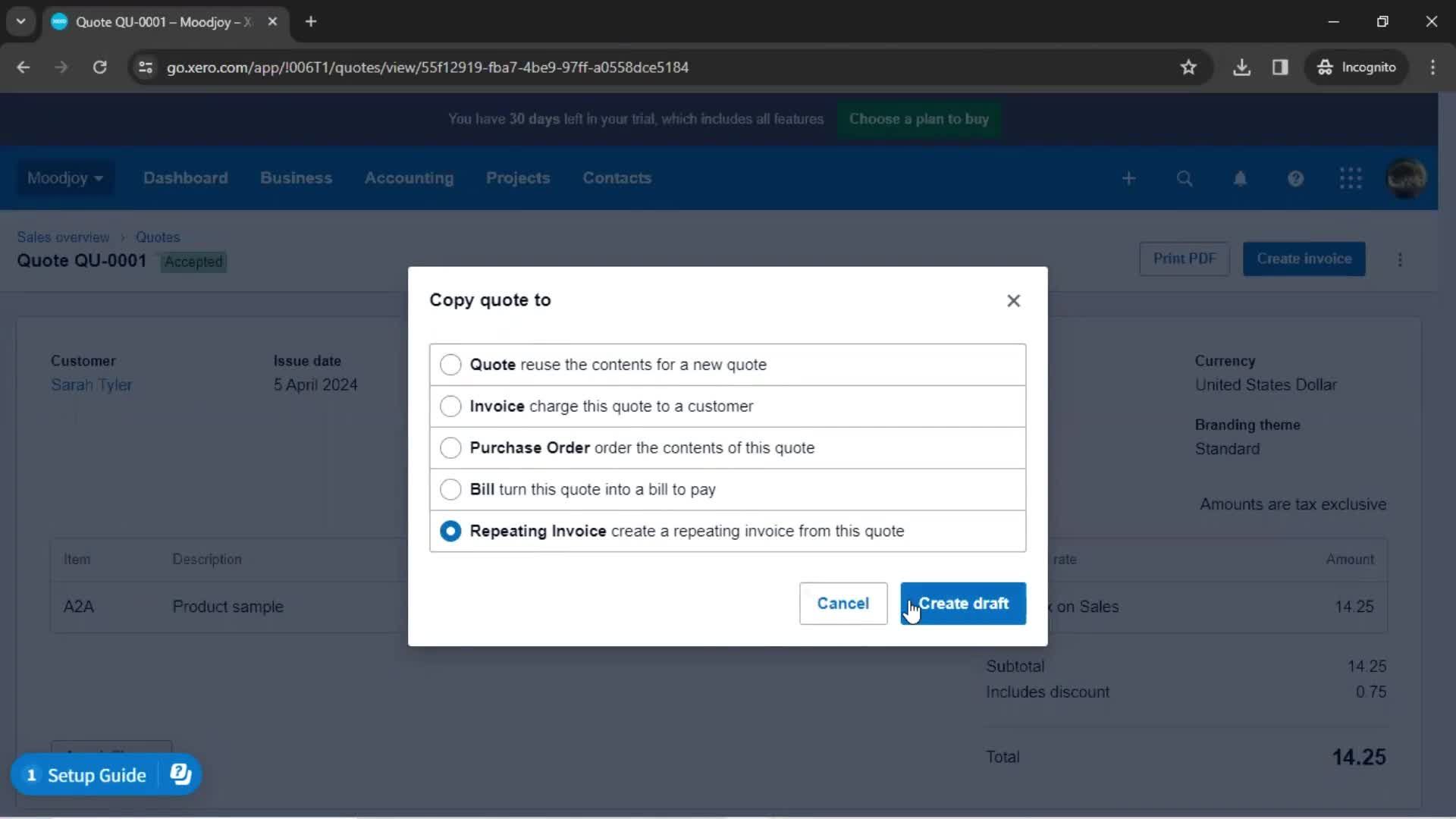Select the Quote radio option
Image resolution: width=1456 pixels, height=819 pixels.
point(450,365)
